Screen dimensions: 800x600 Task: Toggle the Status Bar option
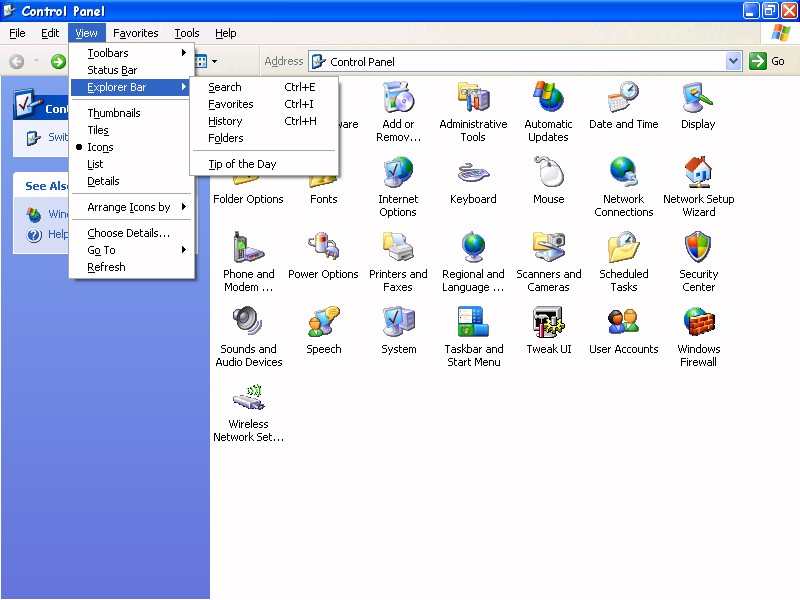point(132,70)
